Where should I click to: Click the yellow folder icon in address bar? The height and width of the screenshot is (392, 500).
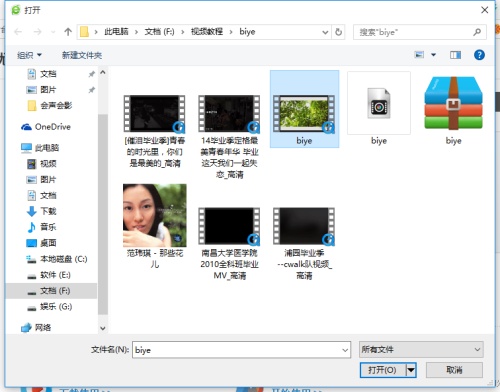click(x=84, y=32)
